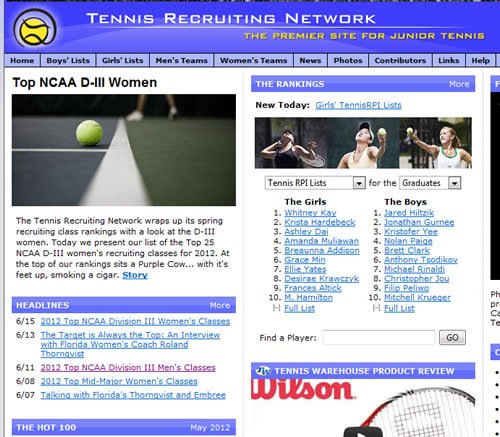Open Whitney Kay's player profile
This screenshot has width=500, height=437.
coord(310,213)
